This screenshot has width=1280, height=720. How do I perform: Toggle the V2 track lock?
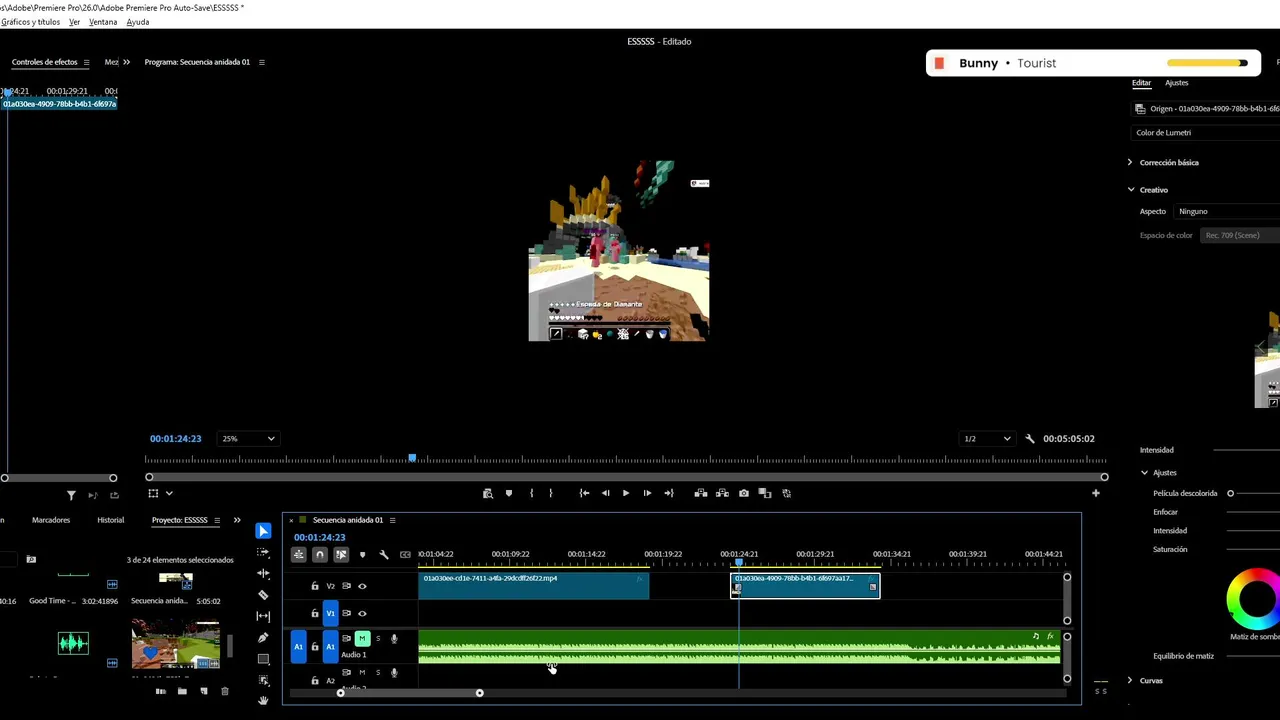tap(315, 586)
